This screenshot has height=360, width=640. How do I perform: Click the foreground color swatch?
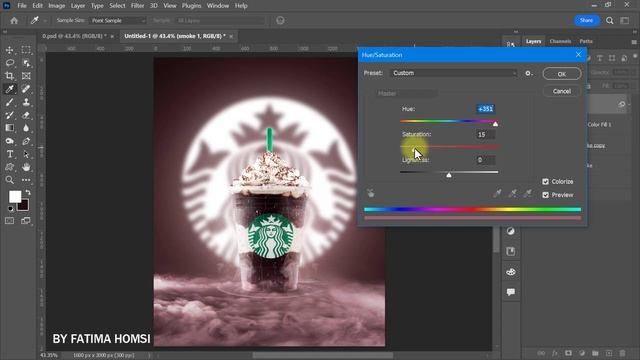tap(15, 197)
